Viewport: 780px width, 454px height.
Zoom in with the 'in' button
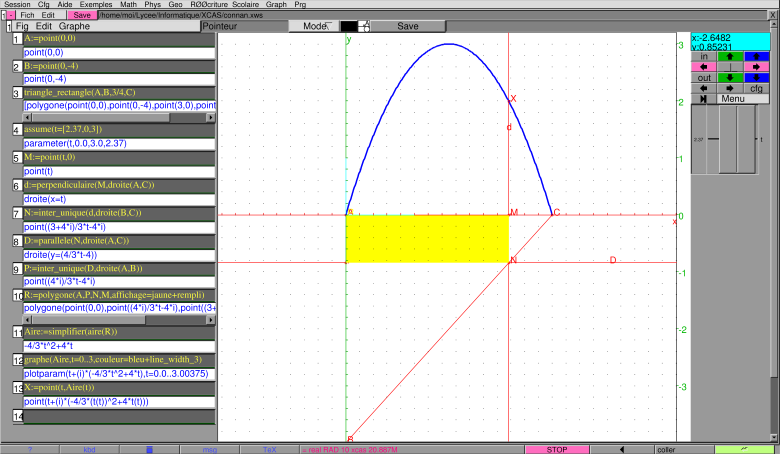point(704,56)
